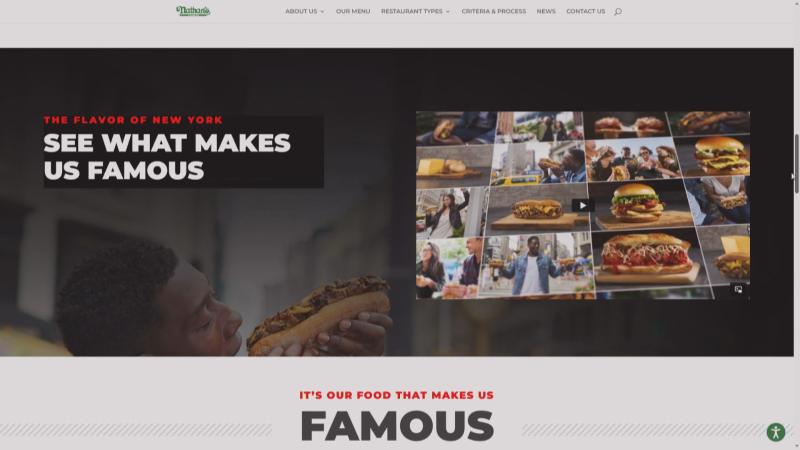The width and height of the screenshot is (800, 450).
Task: Click the man in denim jacket video tile
Action: point(536,264)
